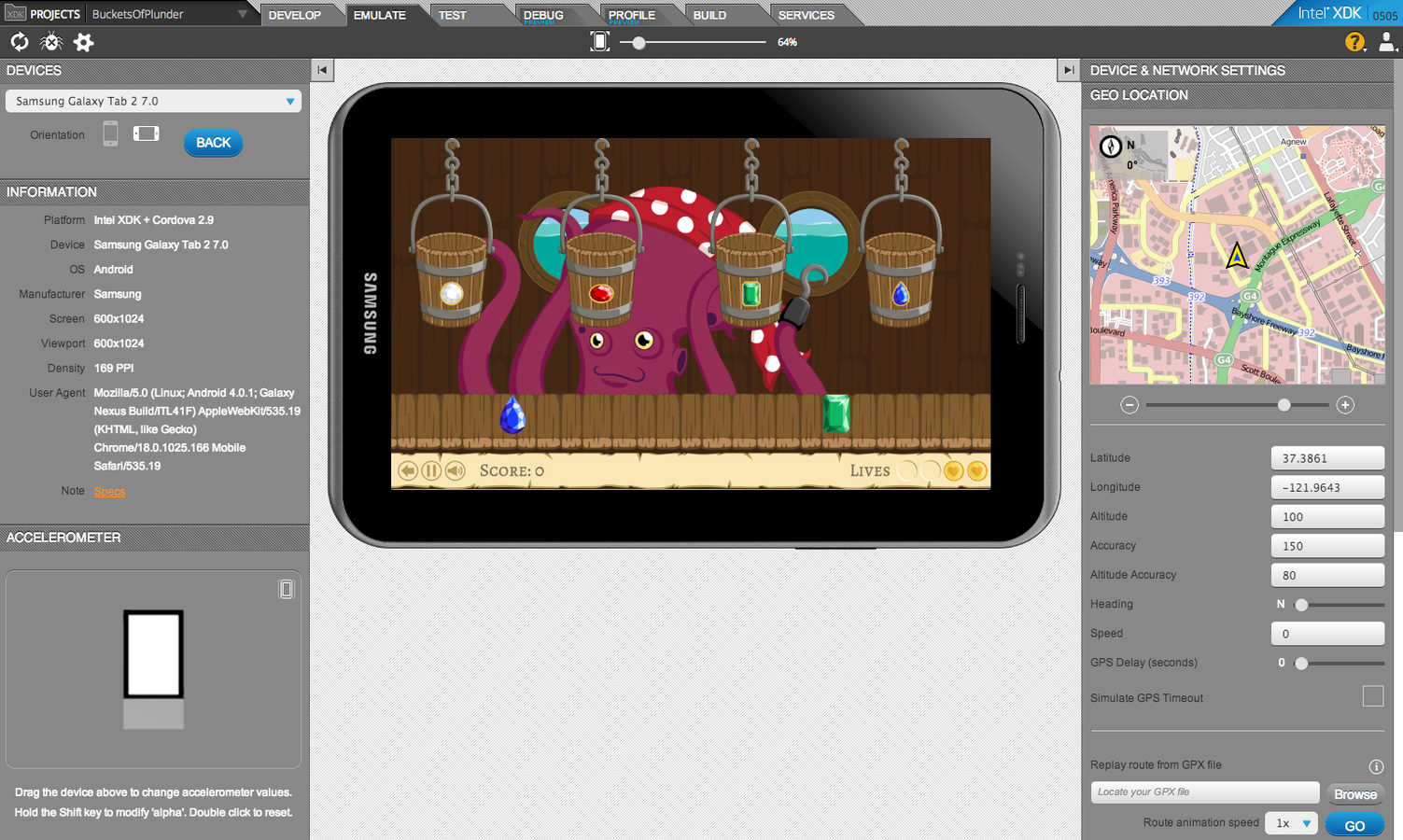
Task: Click the game's back arrow button
Action: pyautogui.click(x=407, y=470)
